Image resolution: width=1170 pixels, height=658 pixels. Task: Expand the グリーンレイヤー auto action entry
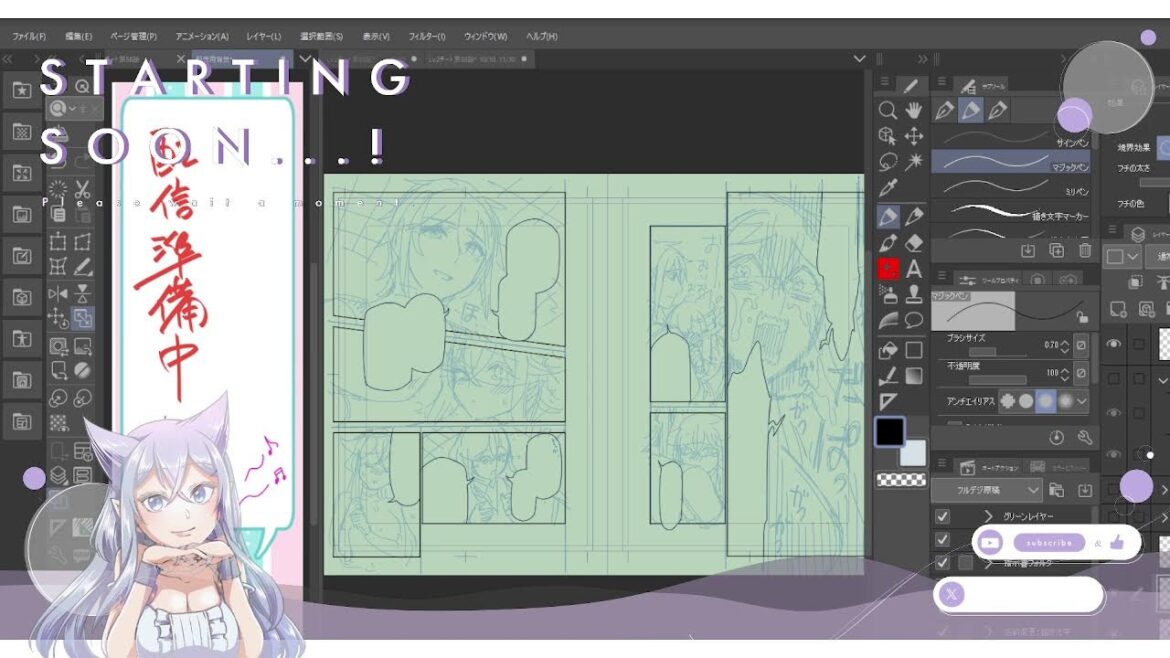[x=988, y=516]
